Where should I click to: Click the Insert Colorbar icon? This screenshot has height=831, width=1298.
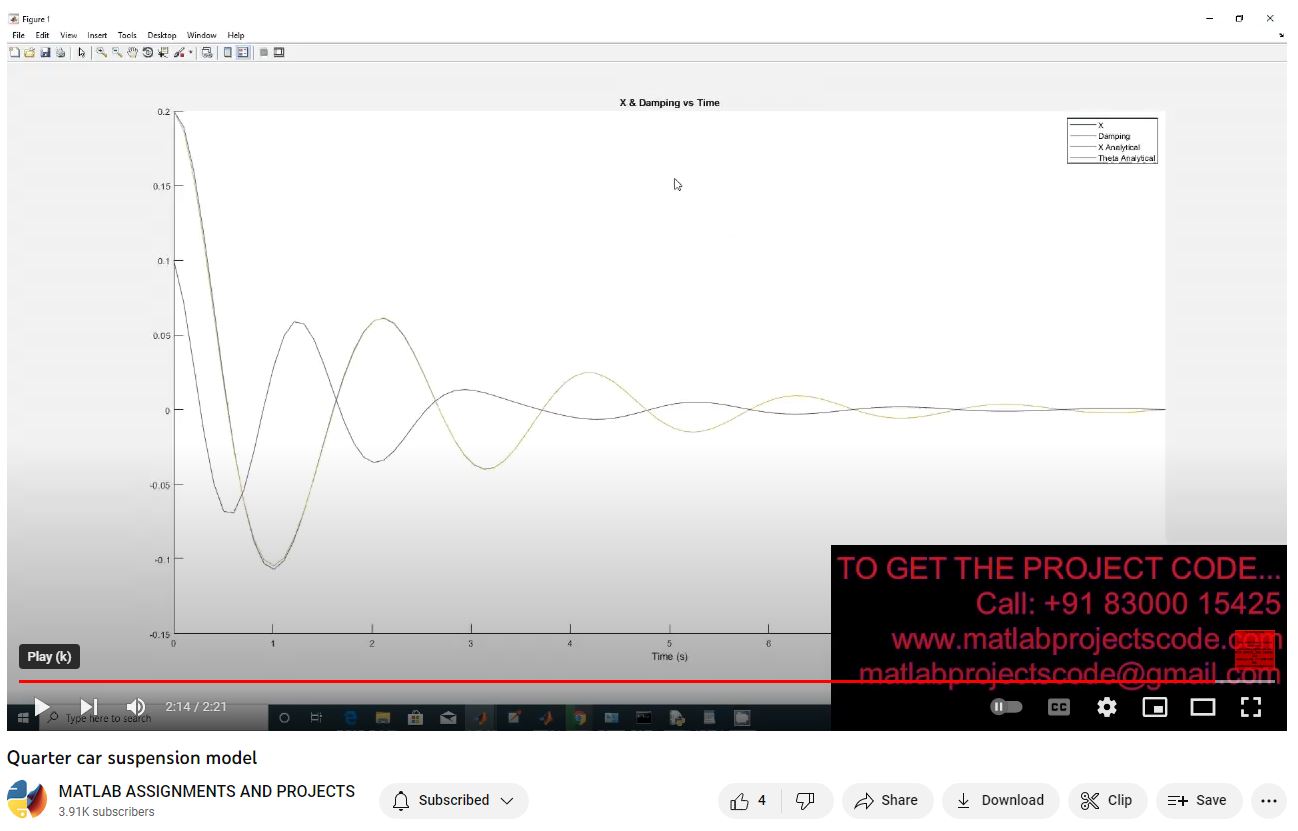[x=228, y=52]
